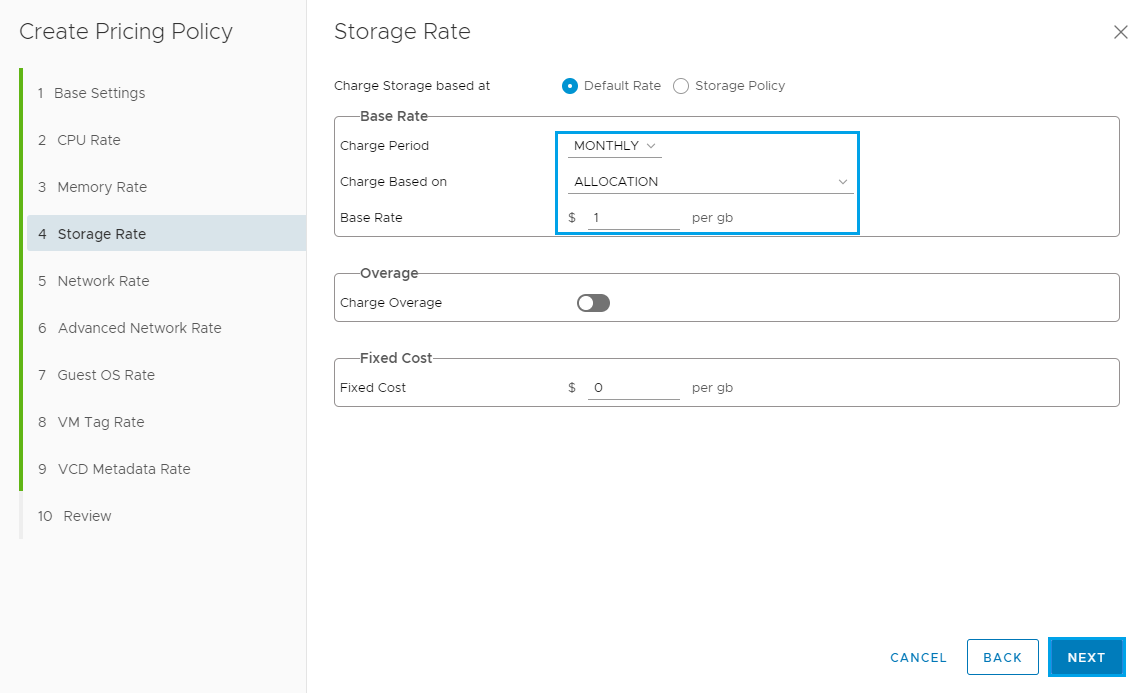Click the BACK button
This screenshot has height=694, width=1144.
coord(1002,657)
